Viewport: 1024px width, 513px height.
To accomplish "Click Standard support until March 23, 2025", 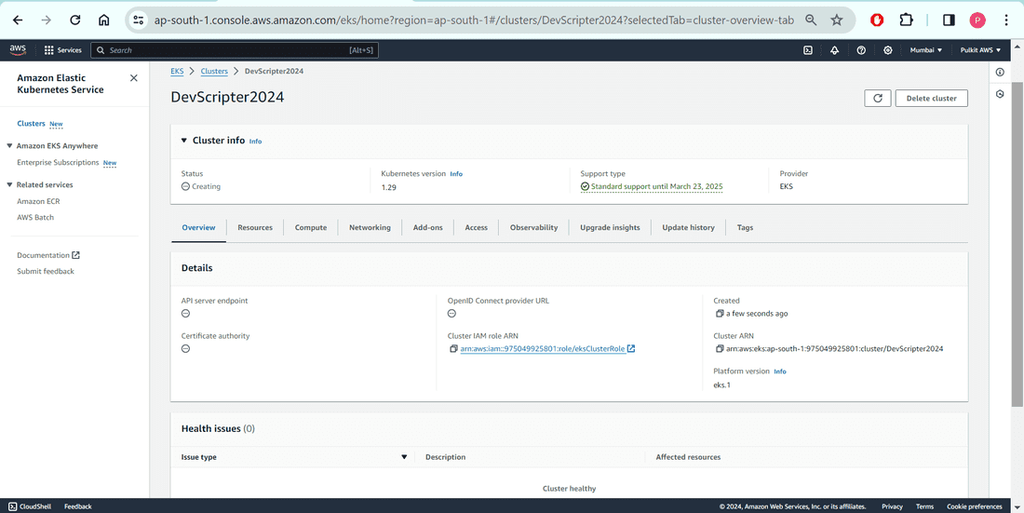I will coord(656,187).
